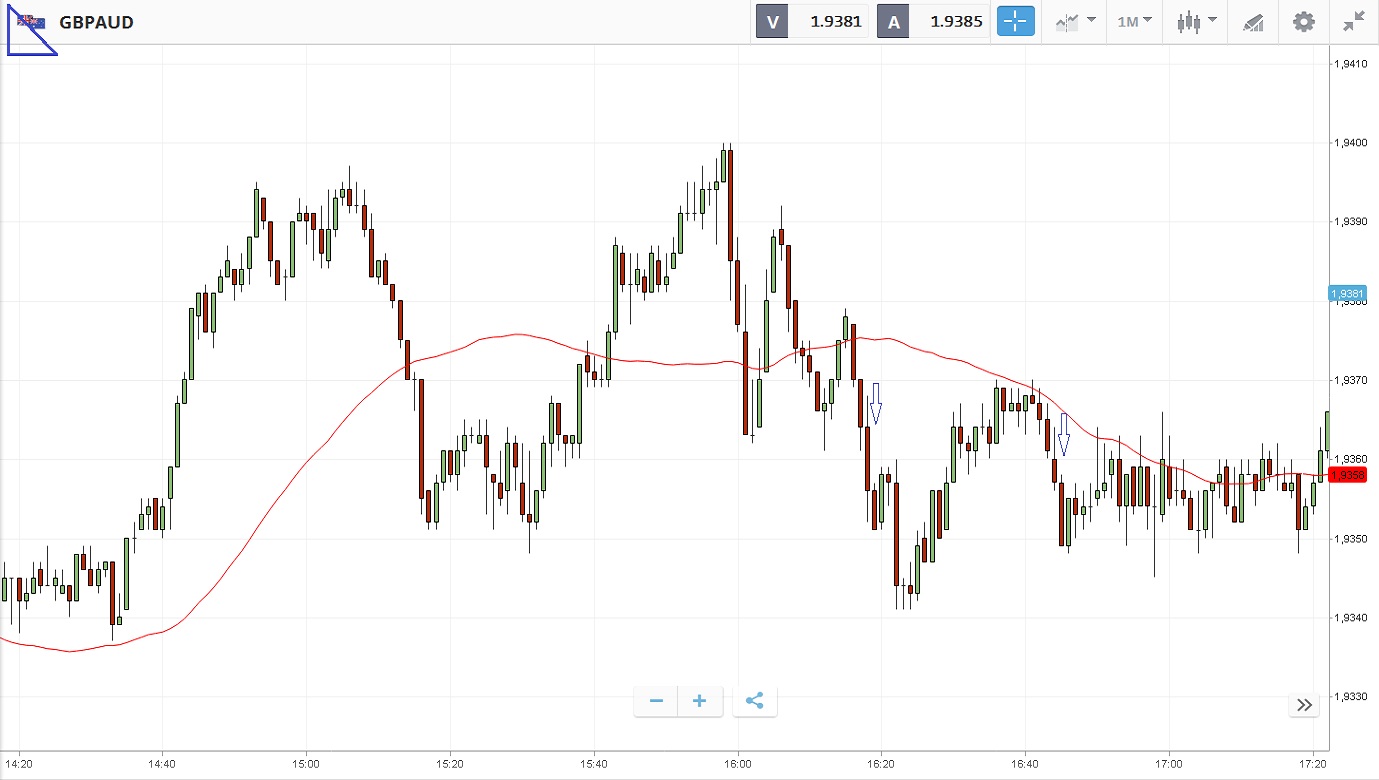Open the 1M timeframe dropdown
The width and height of the screenshot is (1379, 780).
1134,21
